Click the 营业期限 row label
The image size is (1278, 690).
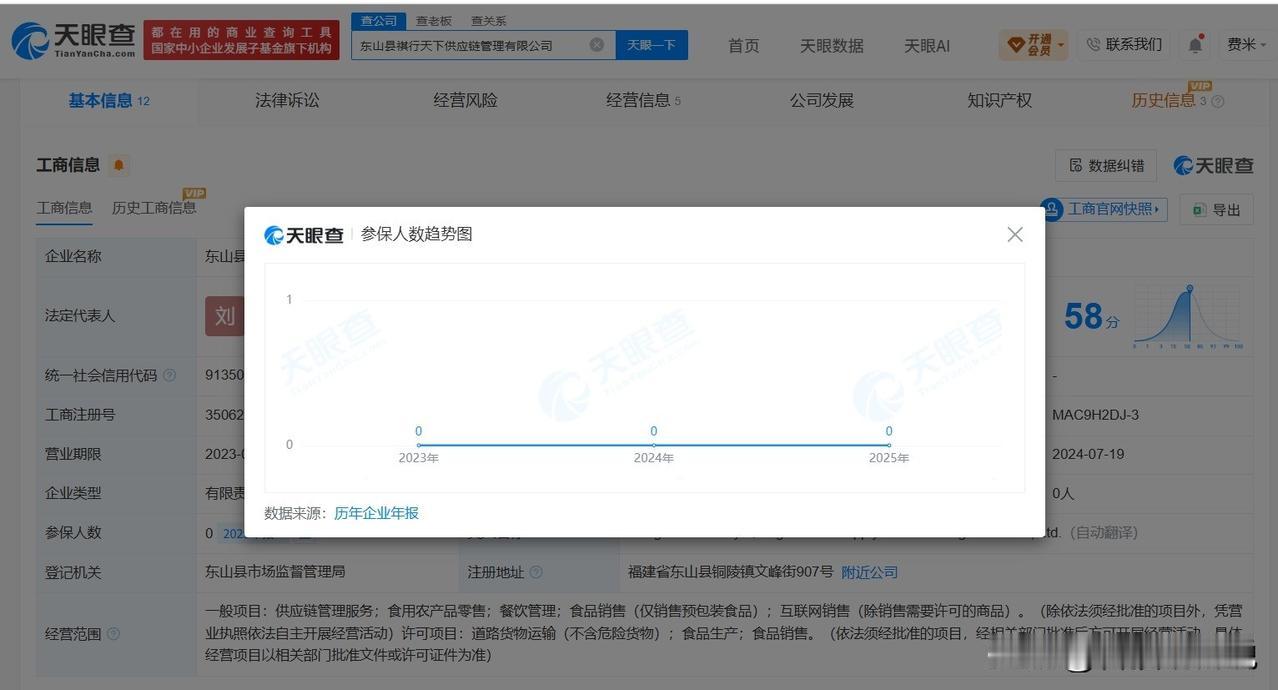(73, 453)
